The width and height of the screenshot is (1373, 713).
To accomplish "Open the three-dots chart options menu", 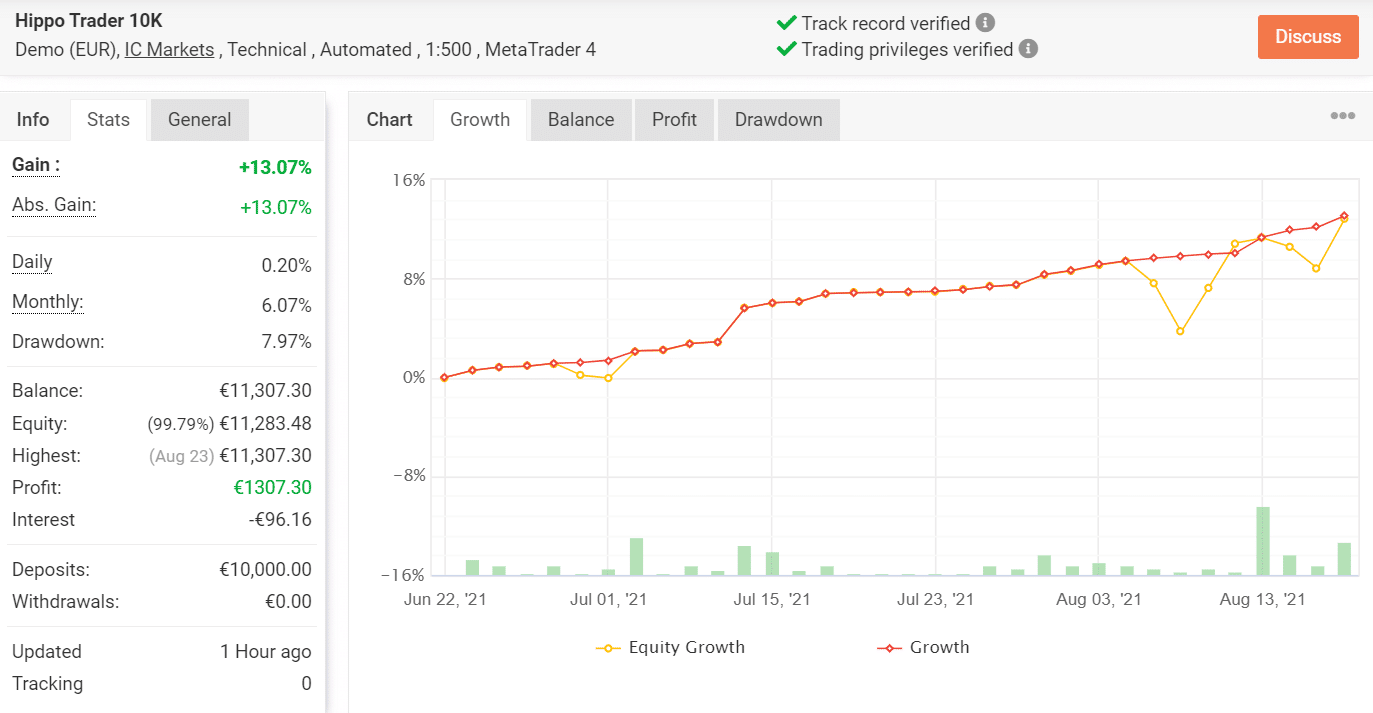I will click(1342, 116).
